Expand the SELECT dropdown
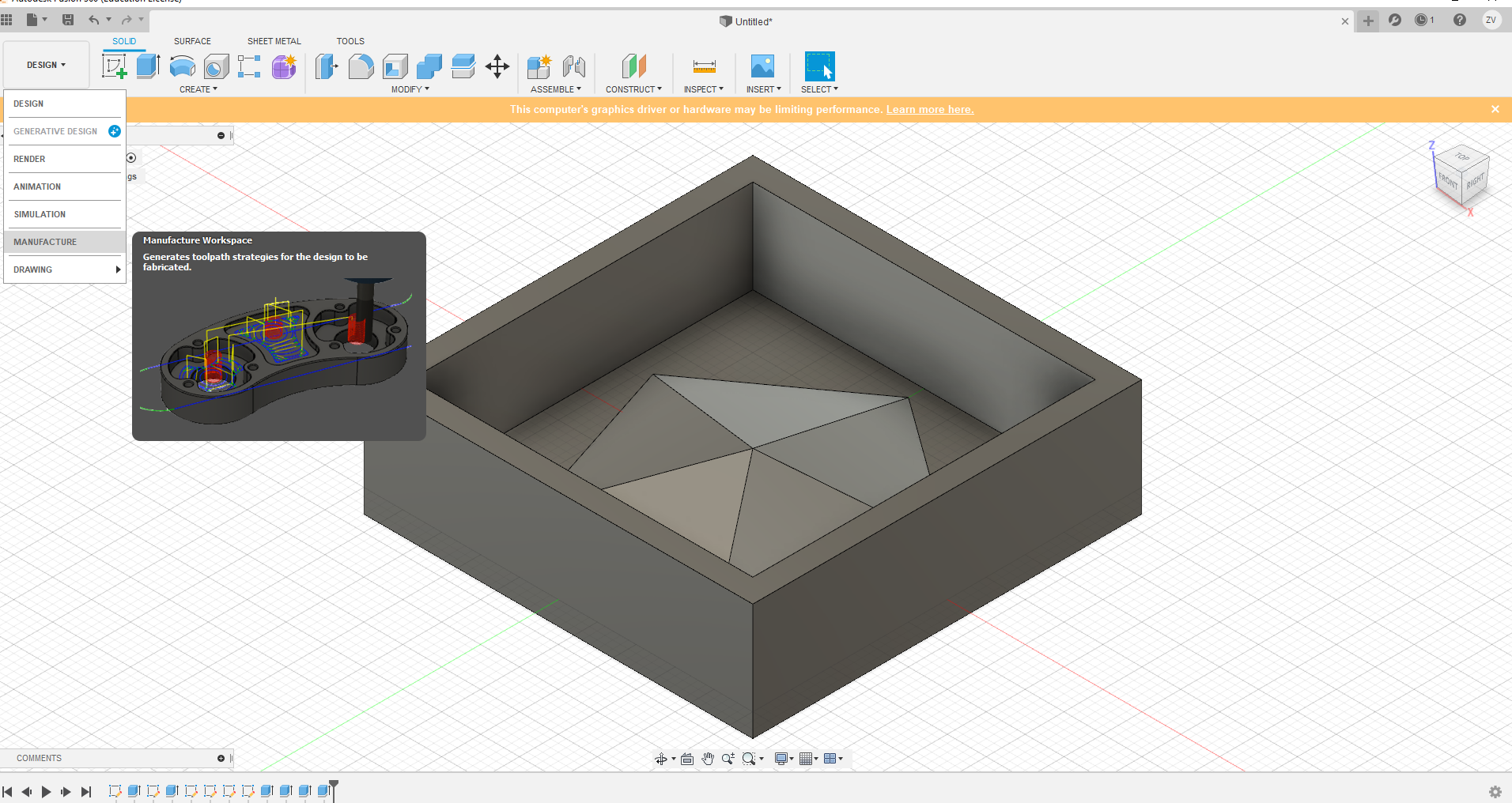Viewport: 1512px width, 803px height. pyautogui.click(x=819, y=89)
